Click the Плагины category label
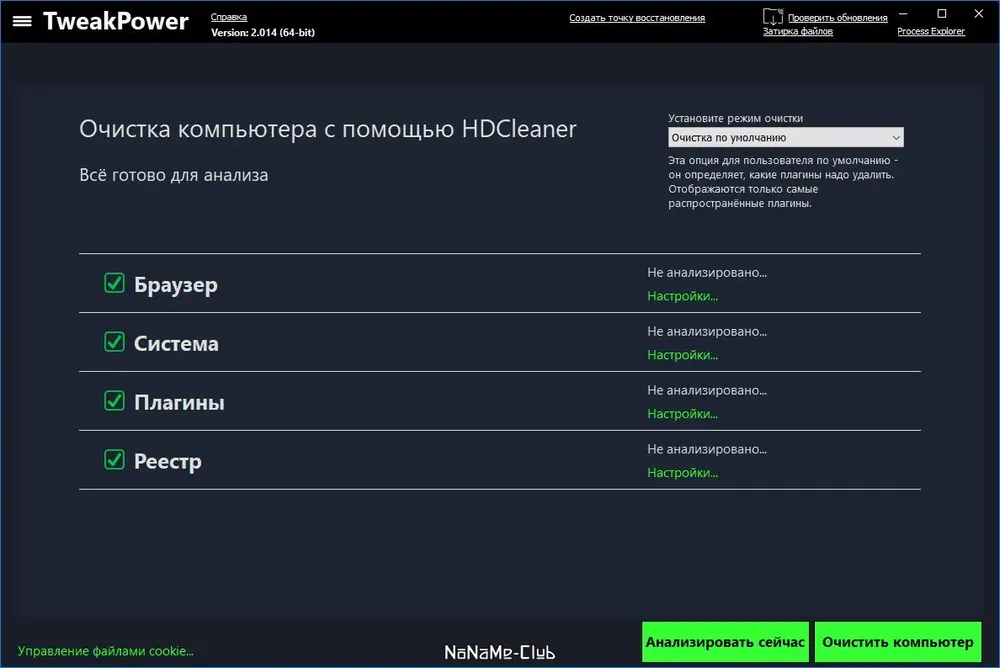 point(179,403)
